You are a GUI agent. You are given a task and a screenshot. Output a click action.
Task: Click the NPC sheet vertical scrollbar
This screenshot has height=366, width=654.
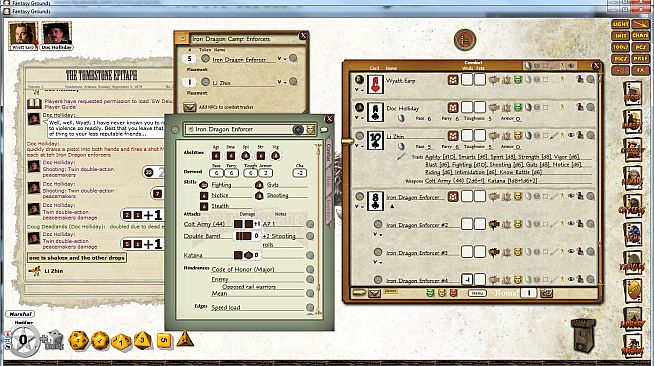pos(319,228)
